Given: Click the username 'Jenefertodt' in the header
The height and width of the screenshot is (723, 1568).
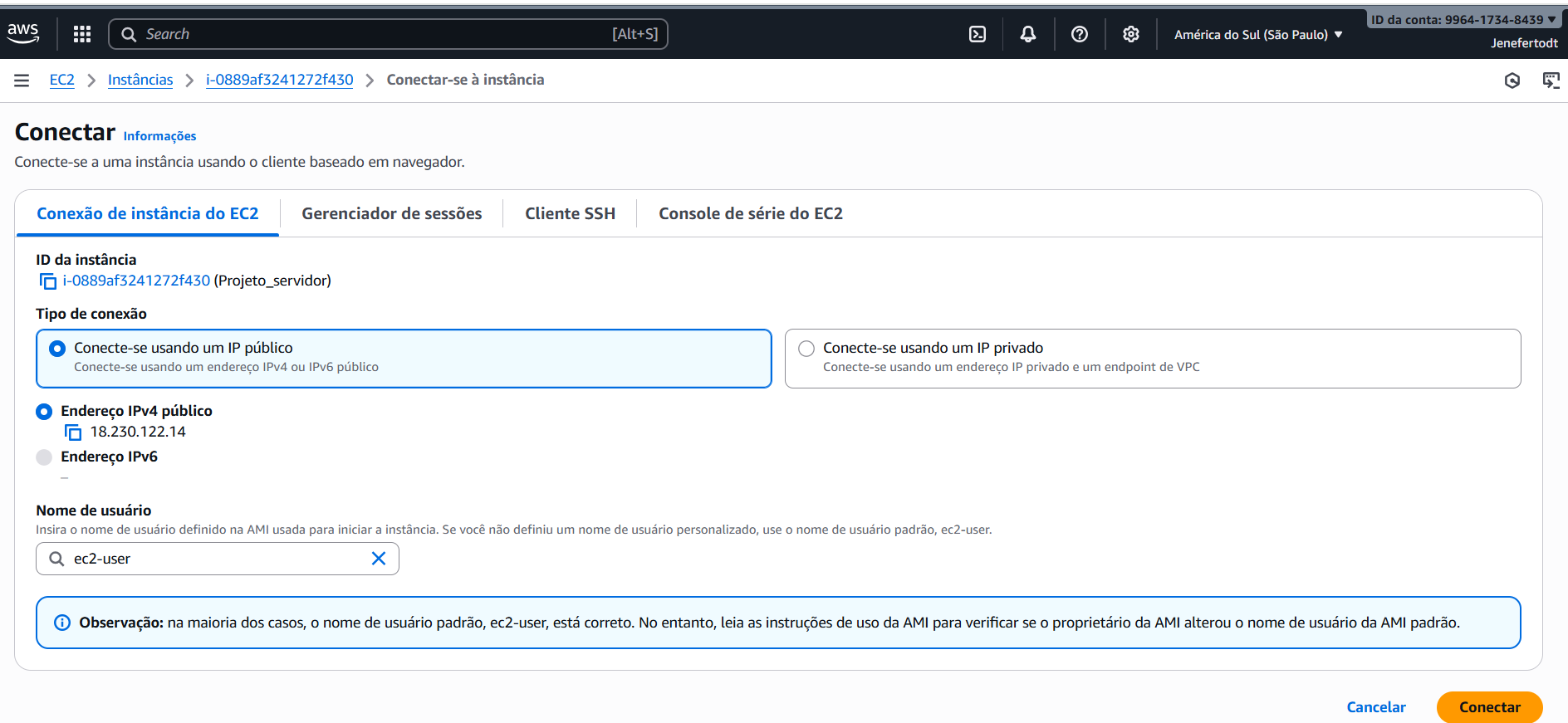Looking at the screenshot, I should (x=1524, y=43).
